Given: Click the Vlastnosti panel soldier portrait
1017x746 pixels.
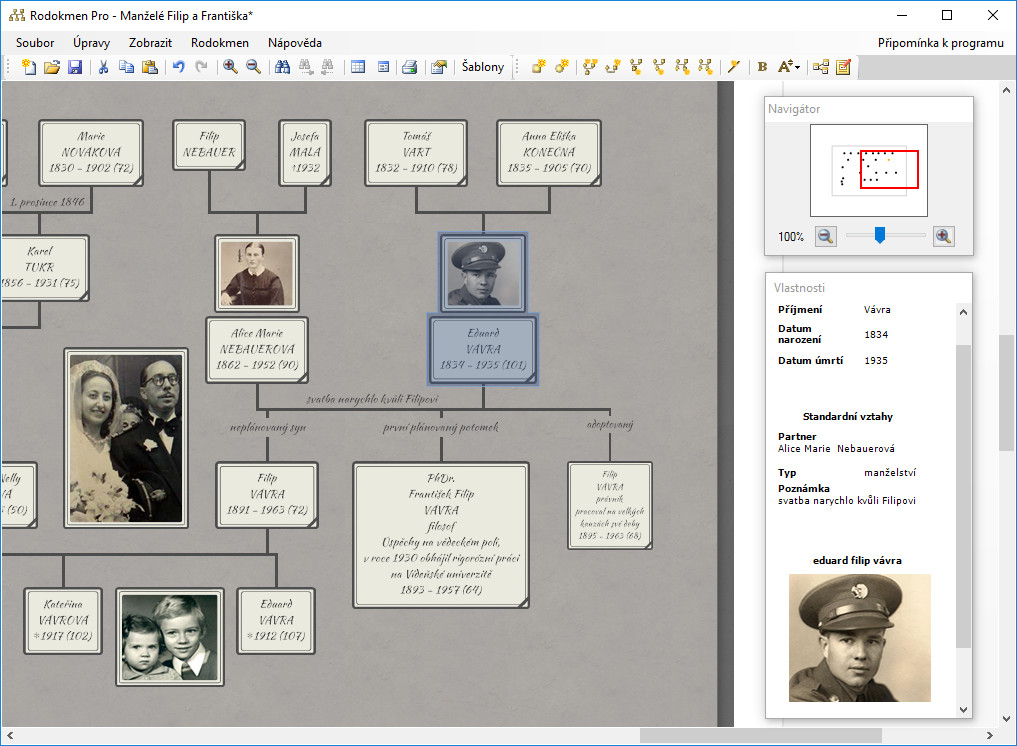Looking at the screenshot, I should pyautogui.click(x=859, y=638).
